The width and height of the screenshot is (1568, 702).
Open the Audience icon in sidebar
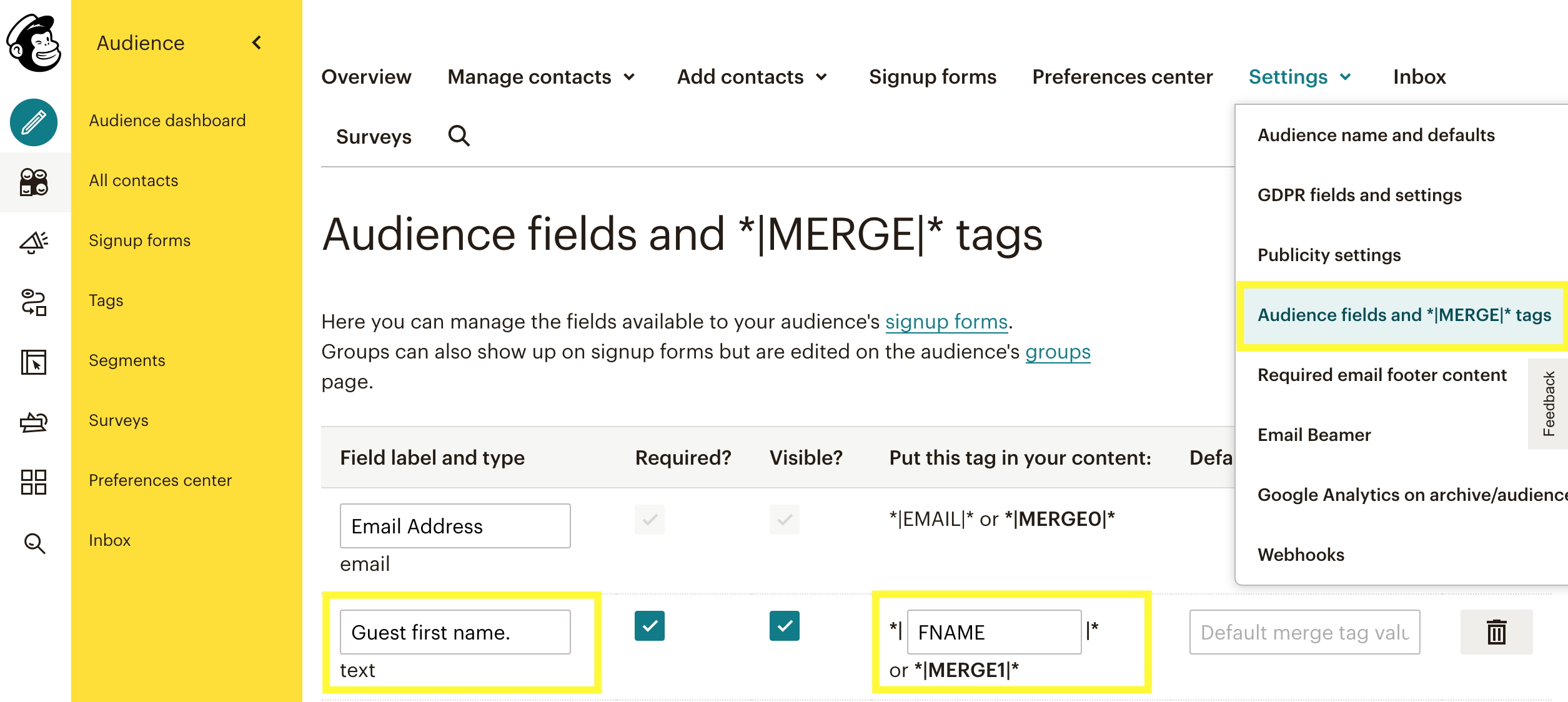coord(34,182)
